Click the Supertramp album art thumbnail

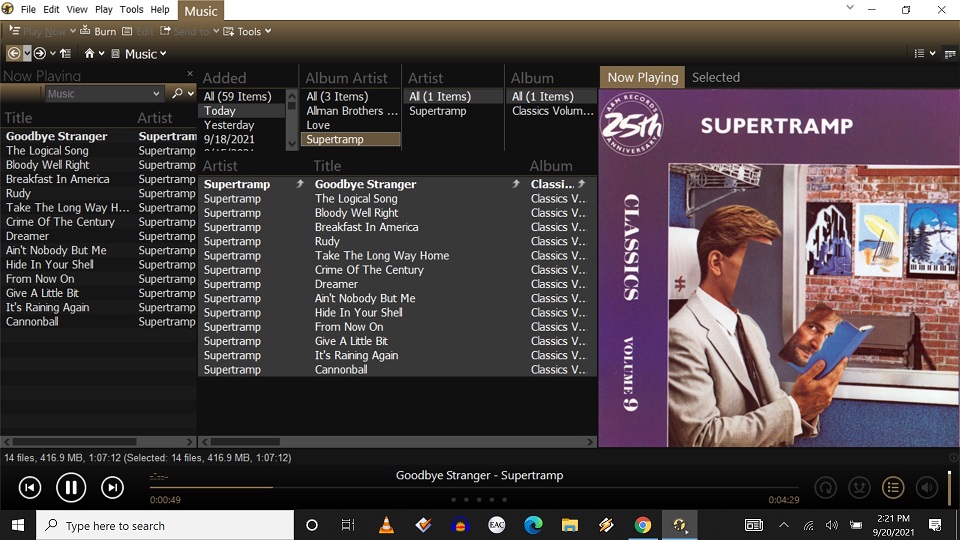click(x=779, y=268)
